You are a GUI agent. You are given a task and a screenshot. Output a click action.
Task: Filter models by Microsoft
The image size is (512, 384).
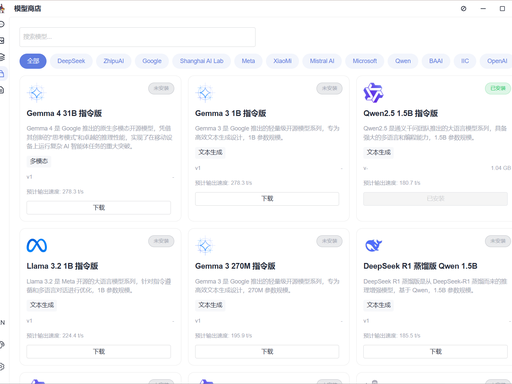[x=365, y=61]
